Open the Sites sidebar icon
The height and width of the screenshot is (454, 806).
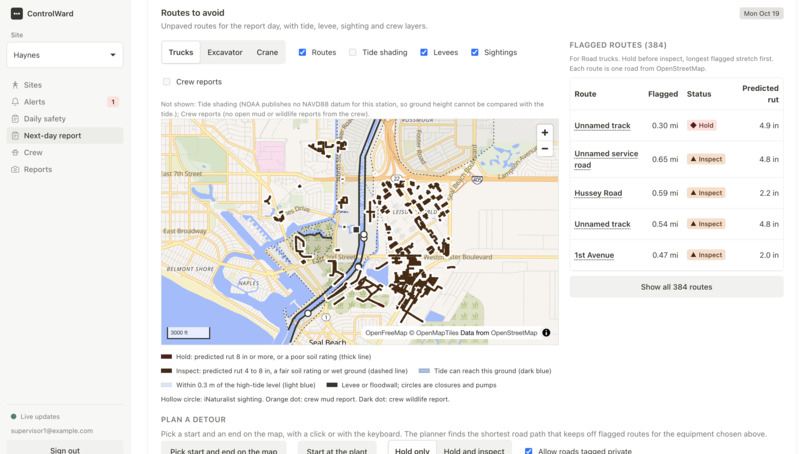(x=15, y=85)
